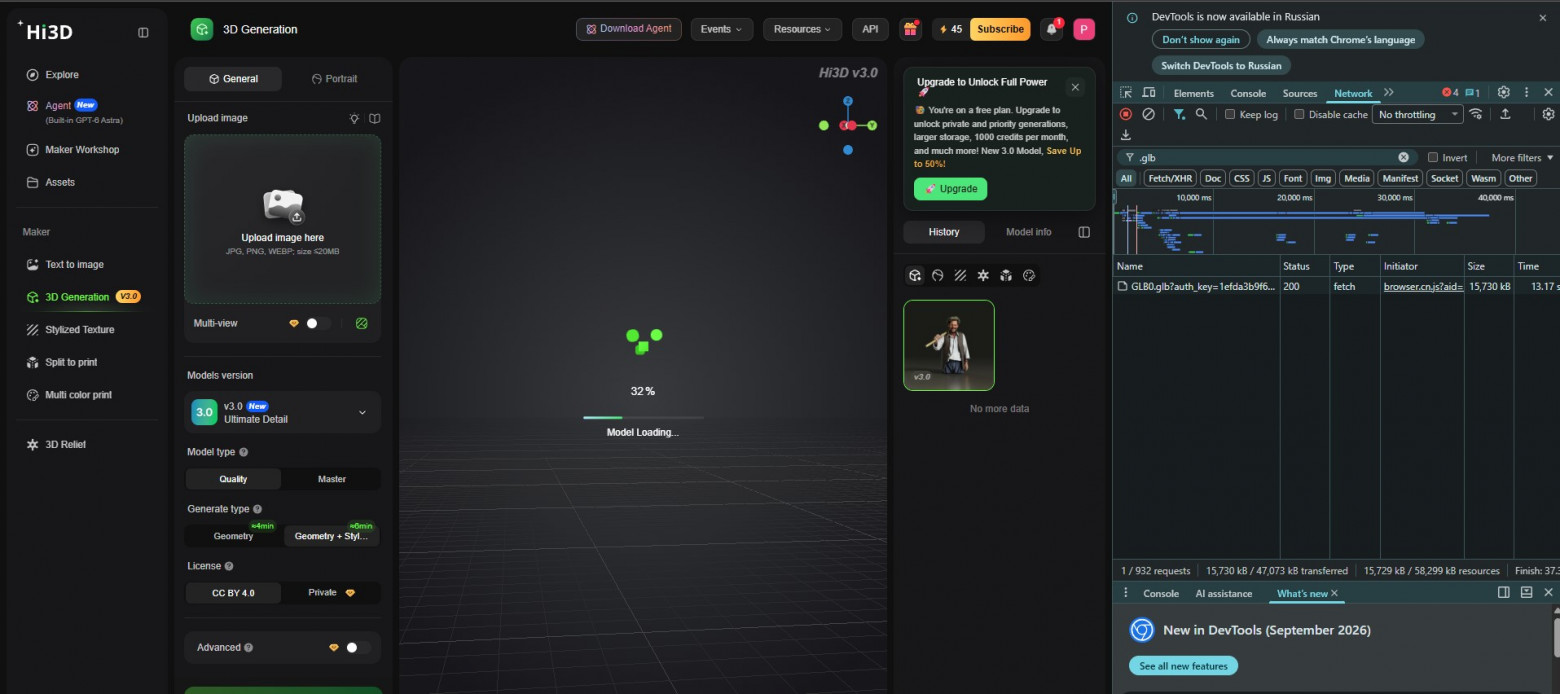Open DevTools three-dot customize menu

pyautogui.click(x=1526, y=92)
